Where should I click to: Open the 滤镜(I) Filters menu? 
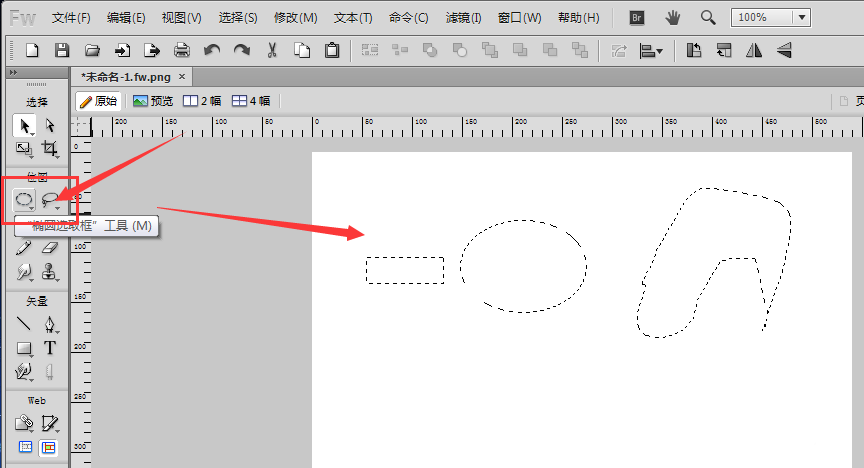click(x=461, y=18)
